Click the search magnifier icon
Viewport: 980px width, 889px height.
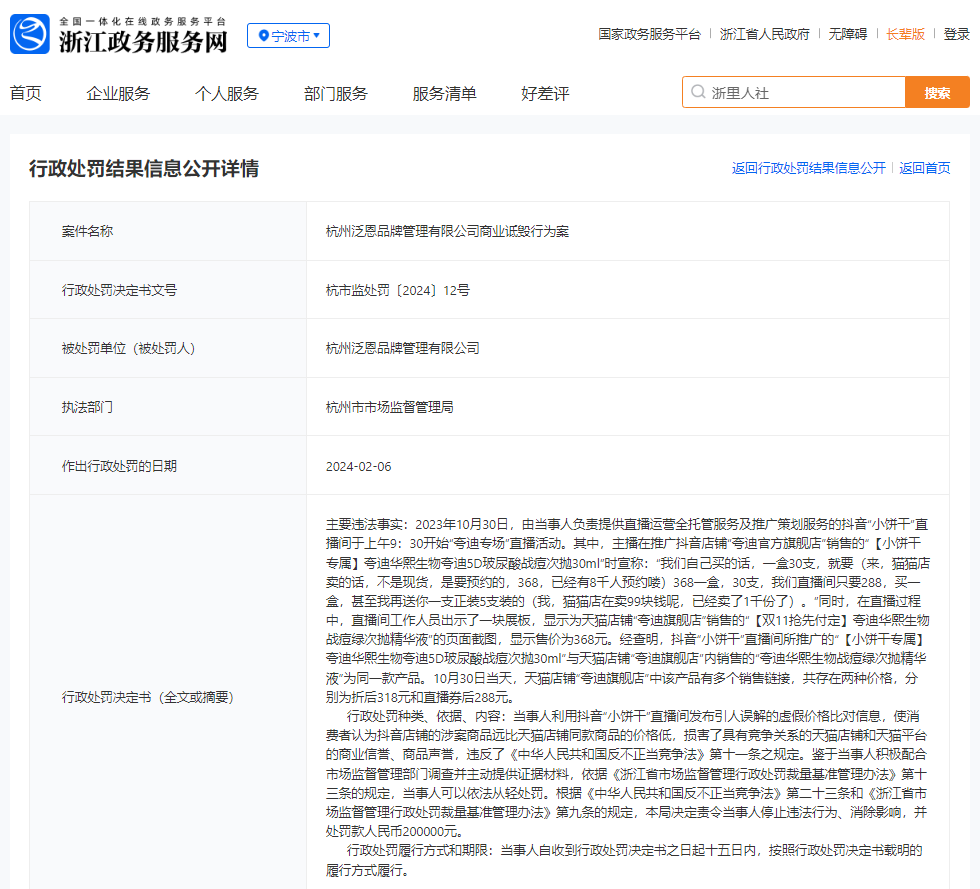pyautogui.click(x=698, y=93)
